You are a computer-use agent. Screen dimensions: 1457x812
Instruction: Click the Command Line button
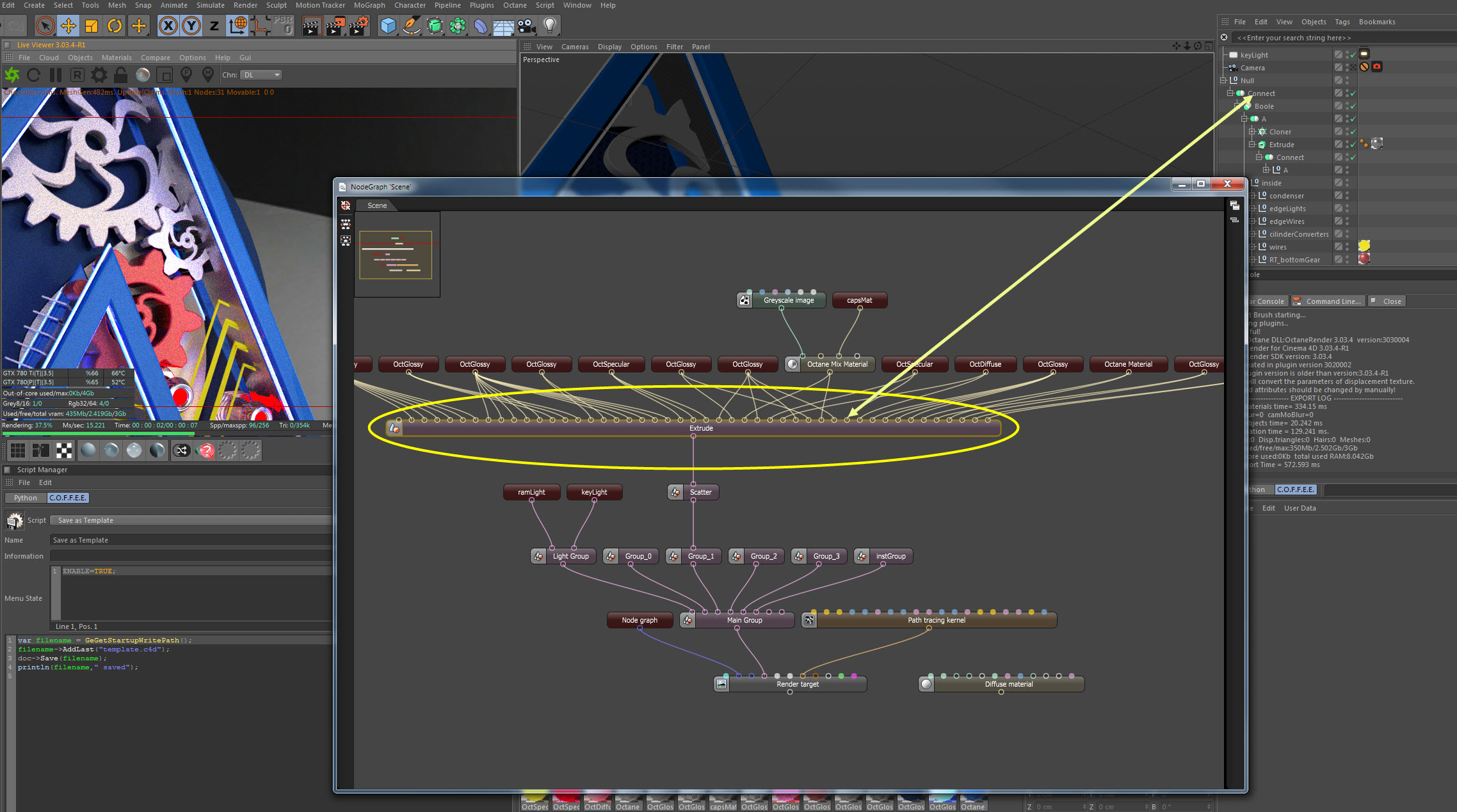1328,301
